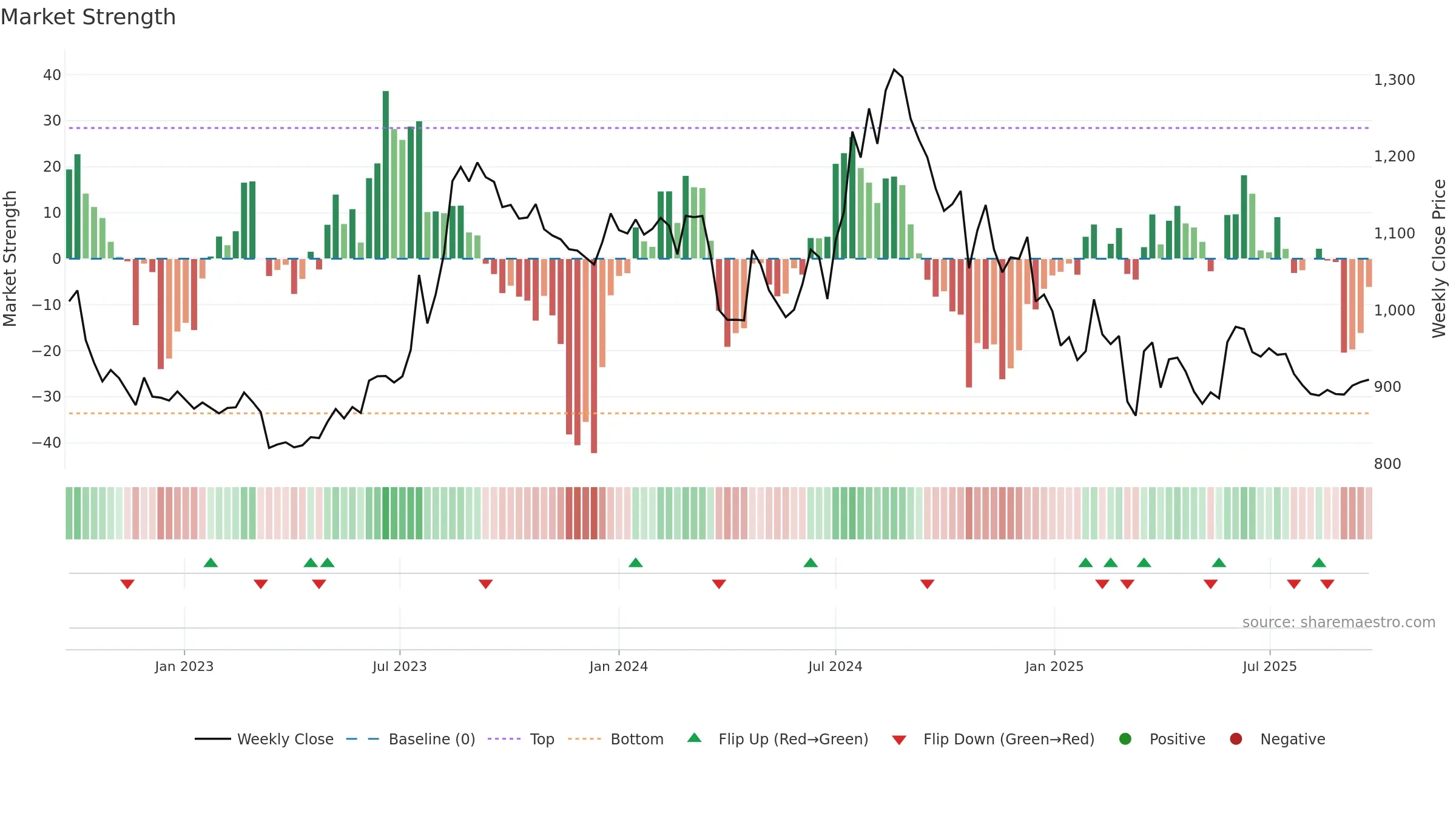Screen dimensions: 1456x819
Task: Click the Positive legend label
Action: click(x=1177, y=739)
